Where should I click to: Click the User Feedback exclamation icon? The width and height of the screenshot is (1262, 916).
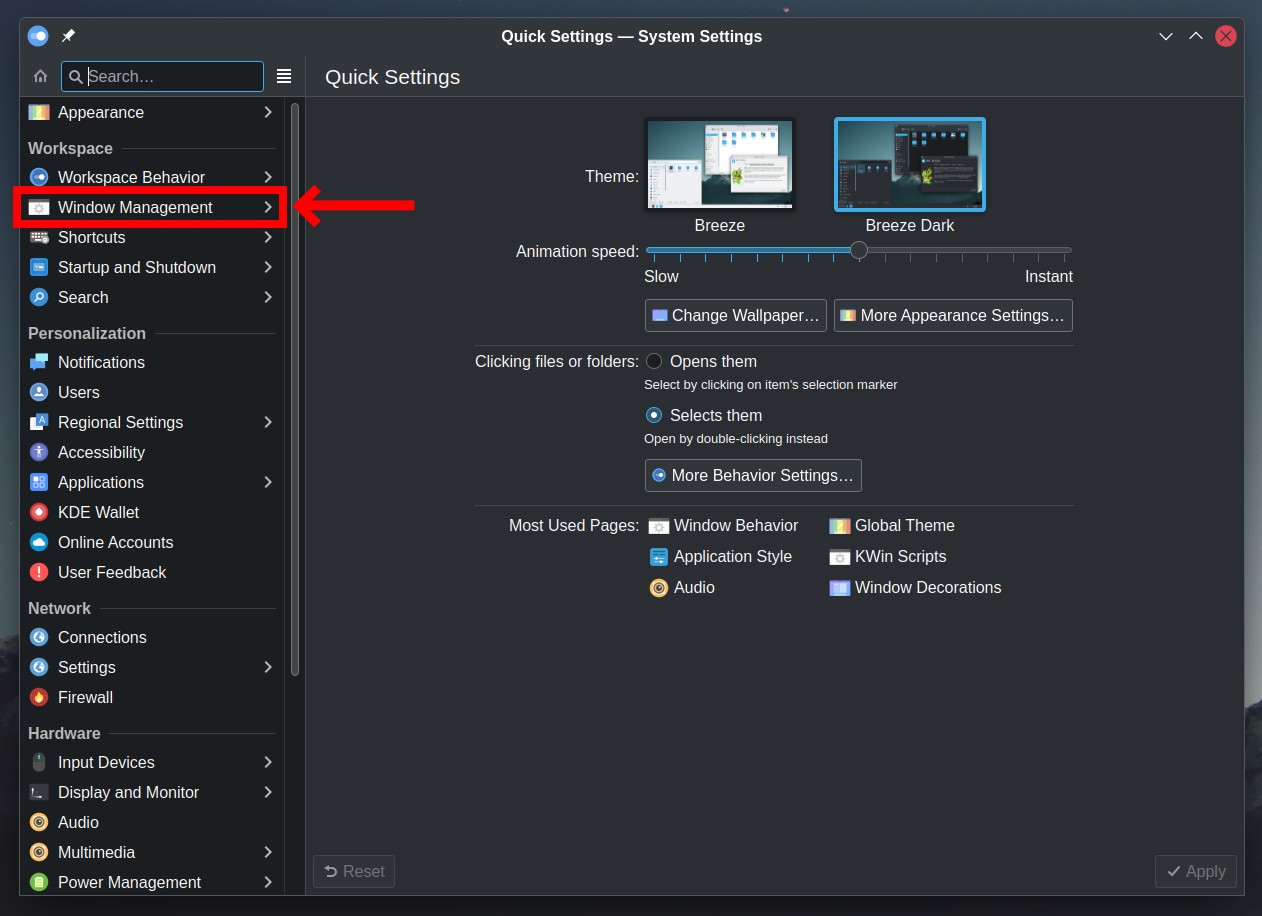39,572
